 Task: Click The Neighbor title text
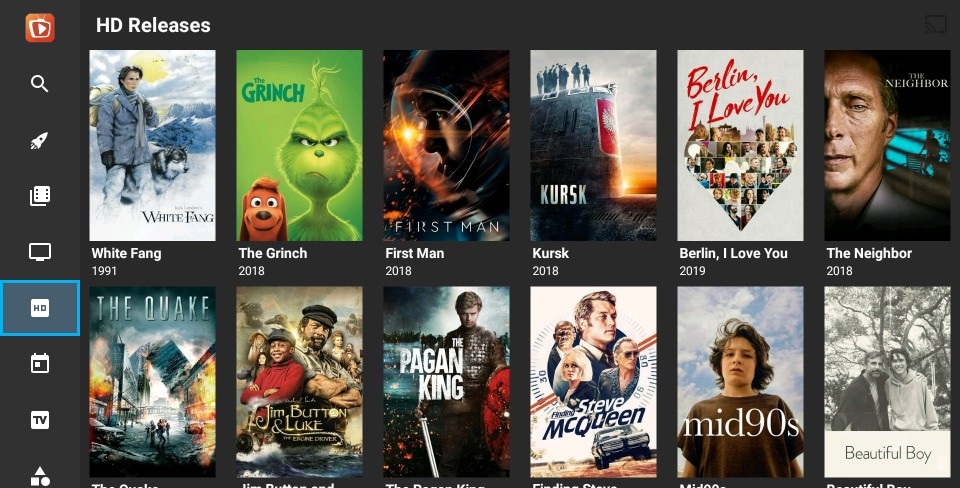click(869, 253)
